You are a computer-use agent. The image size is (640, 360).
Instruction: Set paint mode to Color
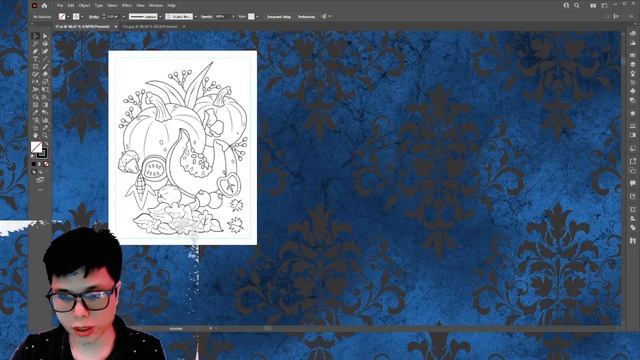33,164
